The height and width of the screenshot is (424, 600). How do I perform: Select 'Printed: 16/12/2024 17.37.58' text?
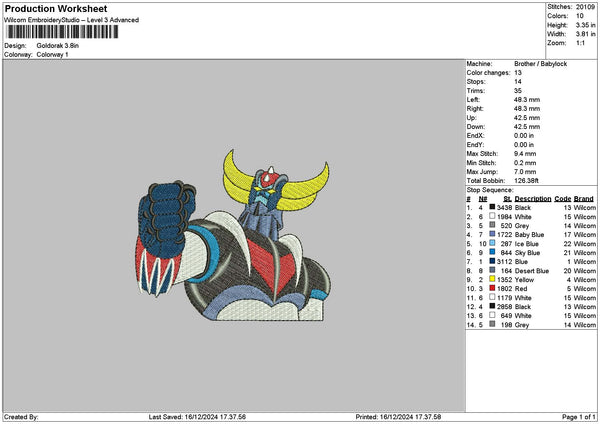(398, 417)
